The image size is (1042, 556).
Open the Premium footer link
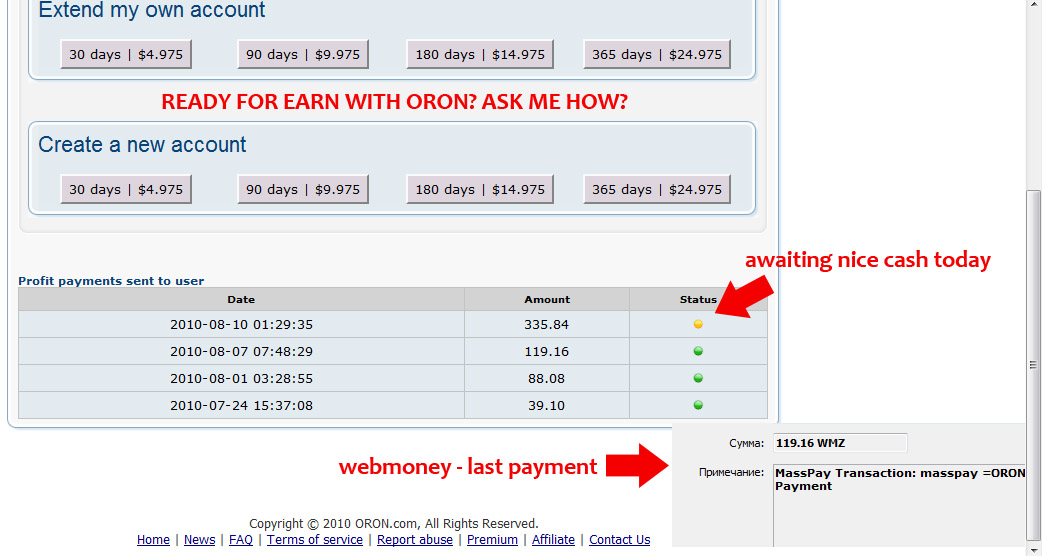click(492, 539)
